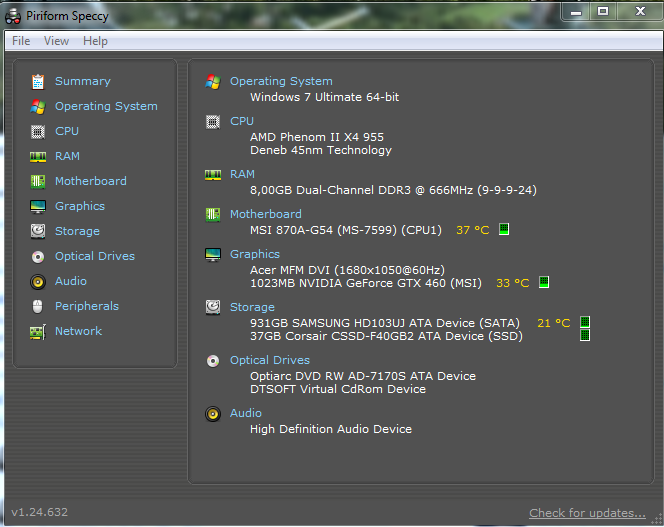Open the View menu
Image resolution: width=664 pixels, height=527 pixels.
57,41
